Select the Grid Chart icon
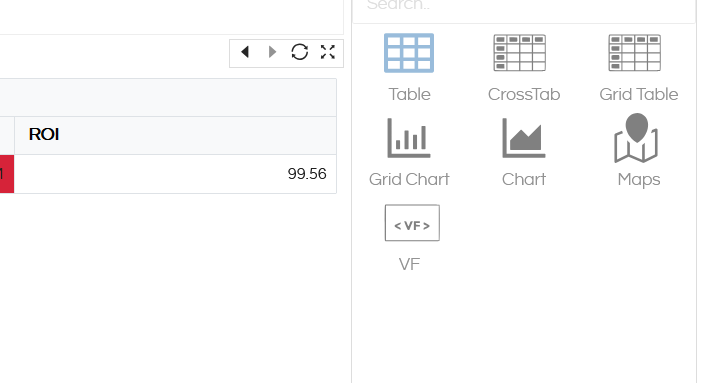The image size is (705, 383). pos(409,138)
